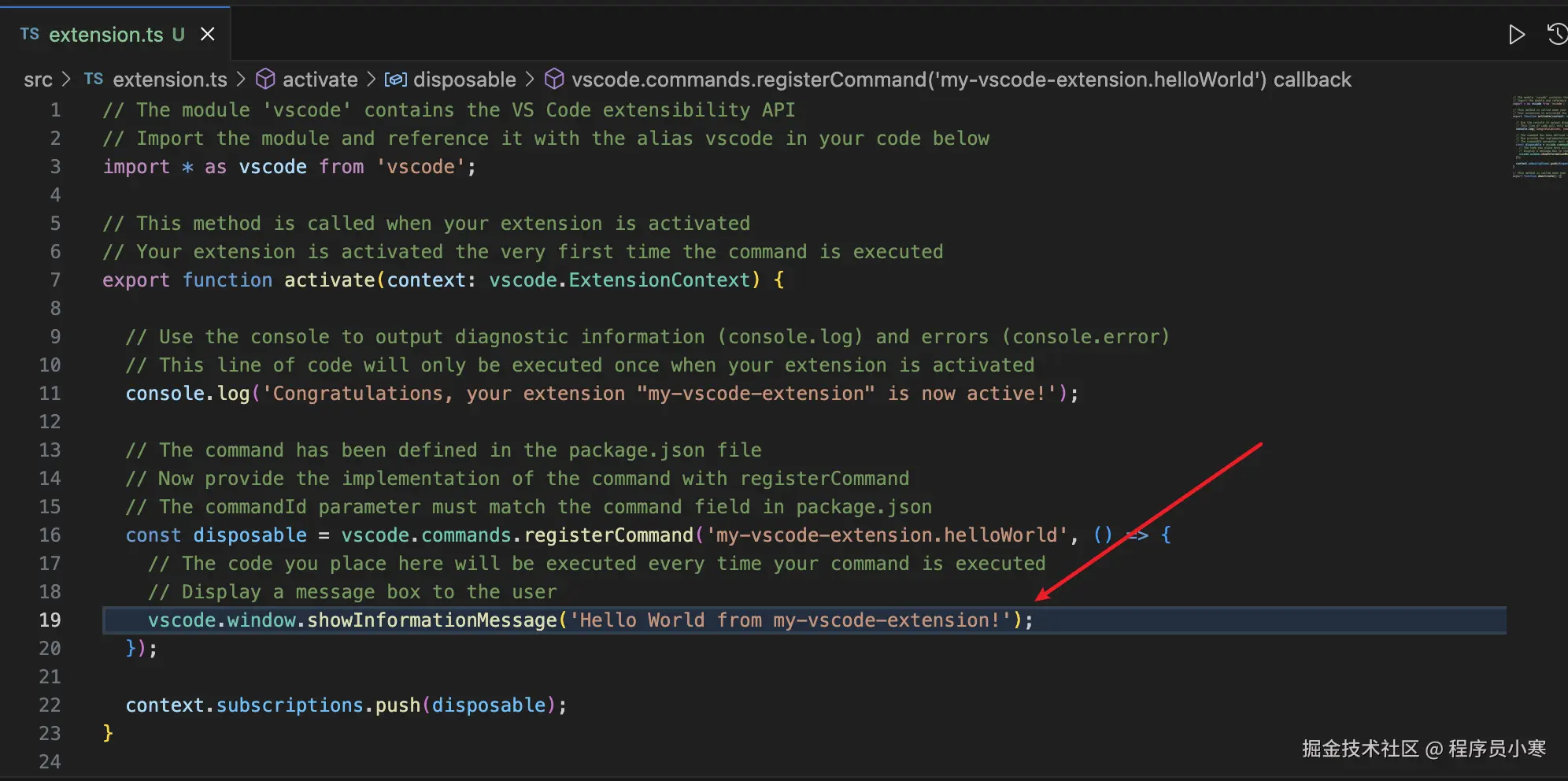This screenshot has width=1568, height=781.
Task: Expand the chevron after src in breadcrumb
Action: (67, 80)
